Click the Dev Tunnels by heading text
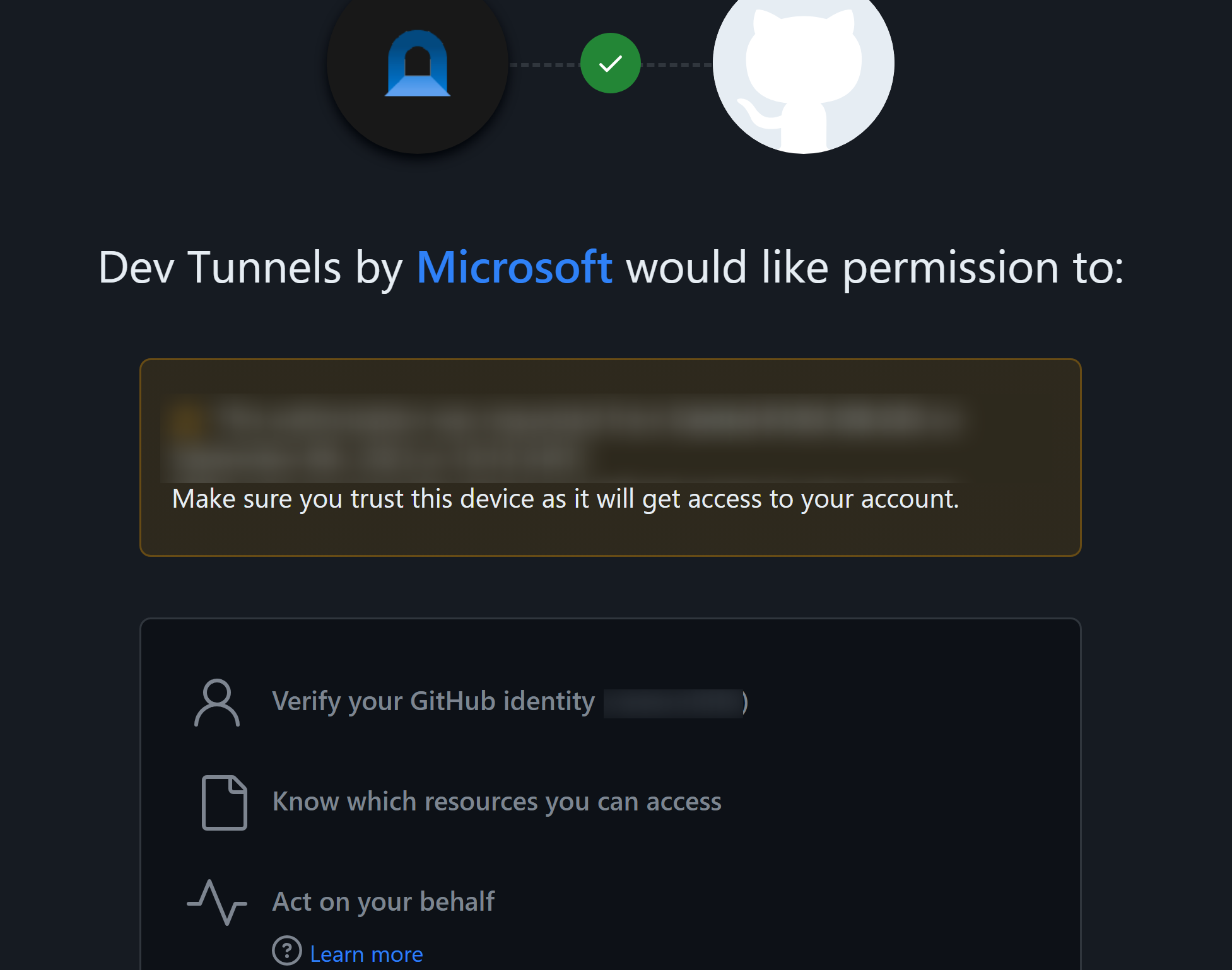This screenshot has width=1232, height=970. [x=250, y=267]
